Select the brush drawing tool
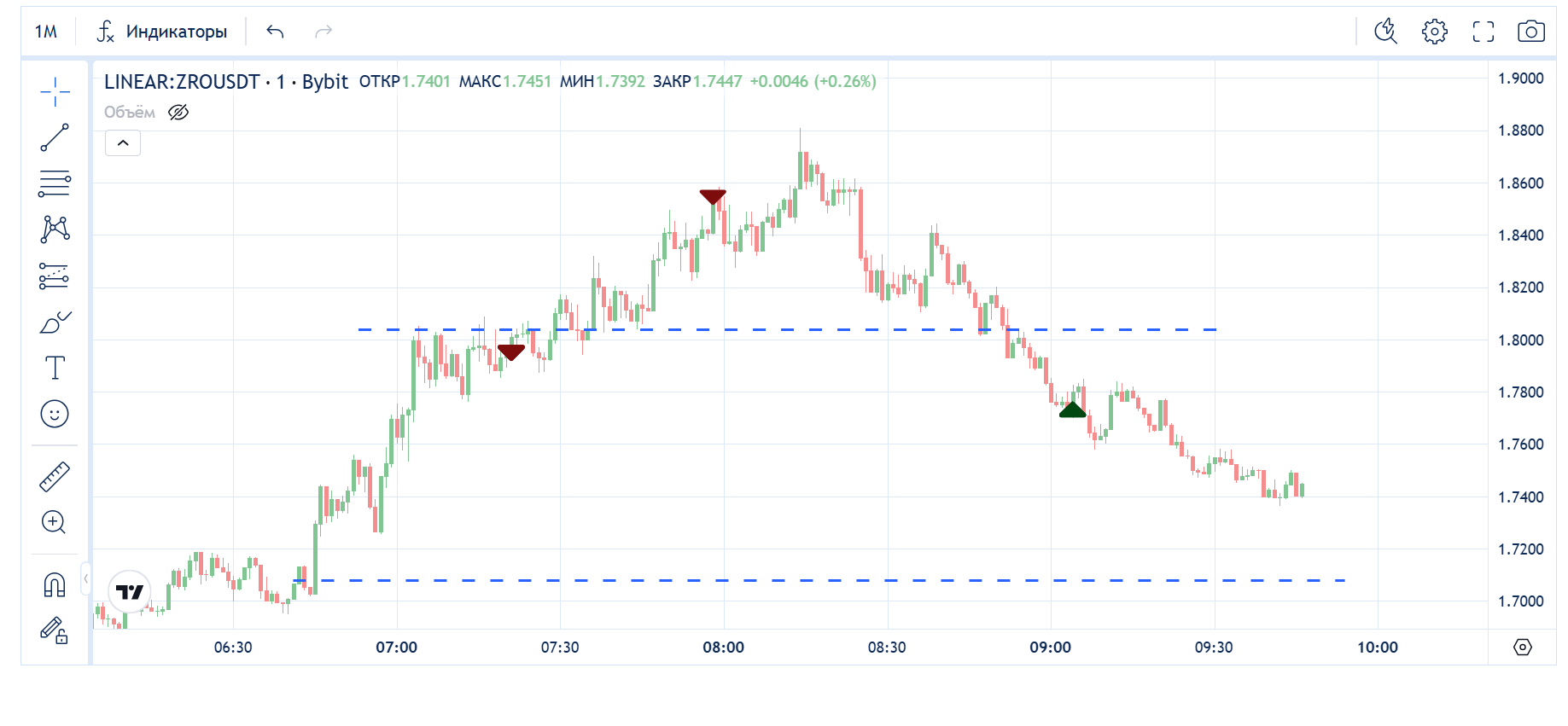This screenshot has height=726, width=1568. click(55, 322)
